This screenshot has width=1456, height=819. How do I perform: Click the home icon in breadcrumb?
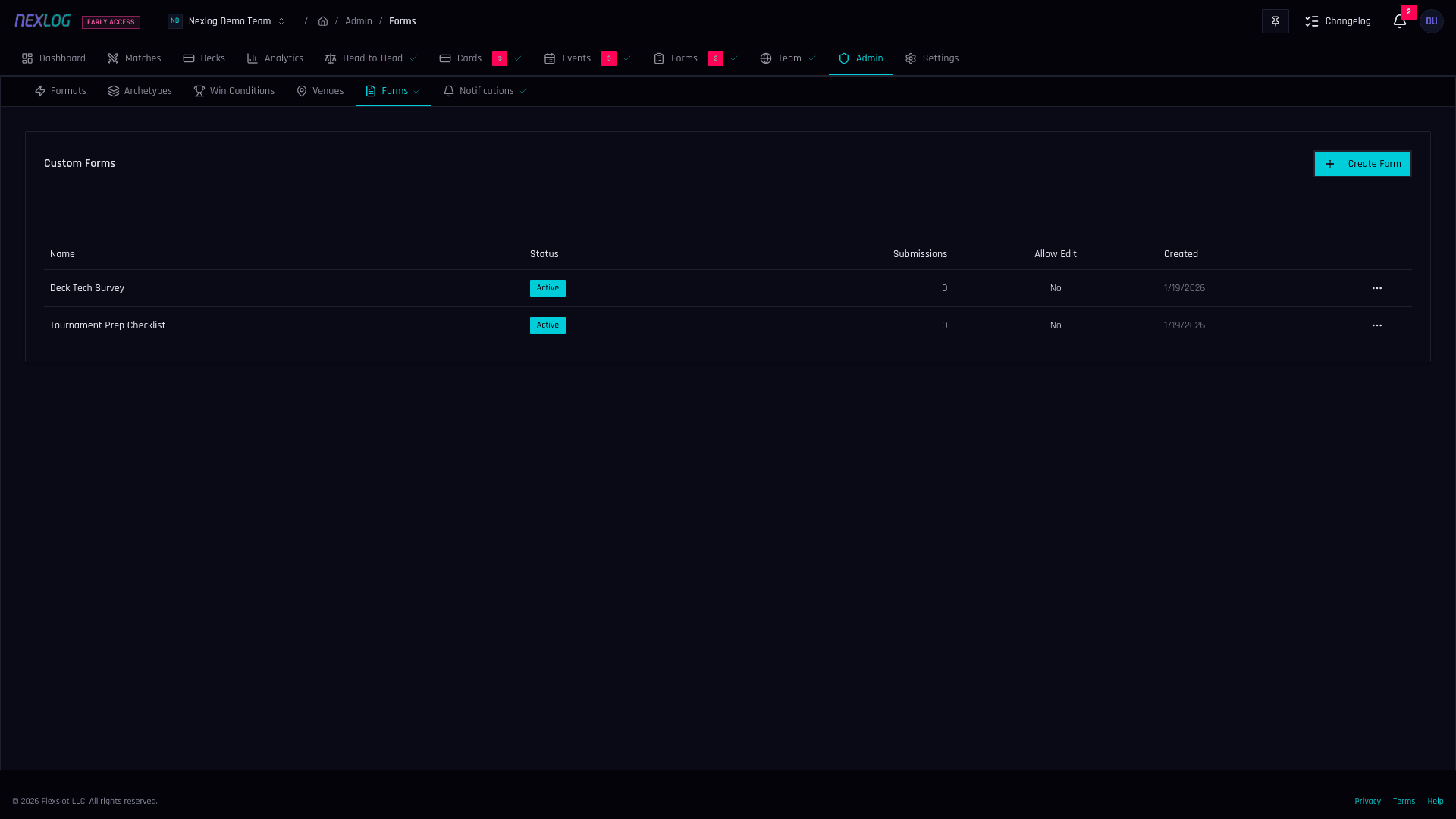(x=323, y=21)
